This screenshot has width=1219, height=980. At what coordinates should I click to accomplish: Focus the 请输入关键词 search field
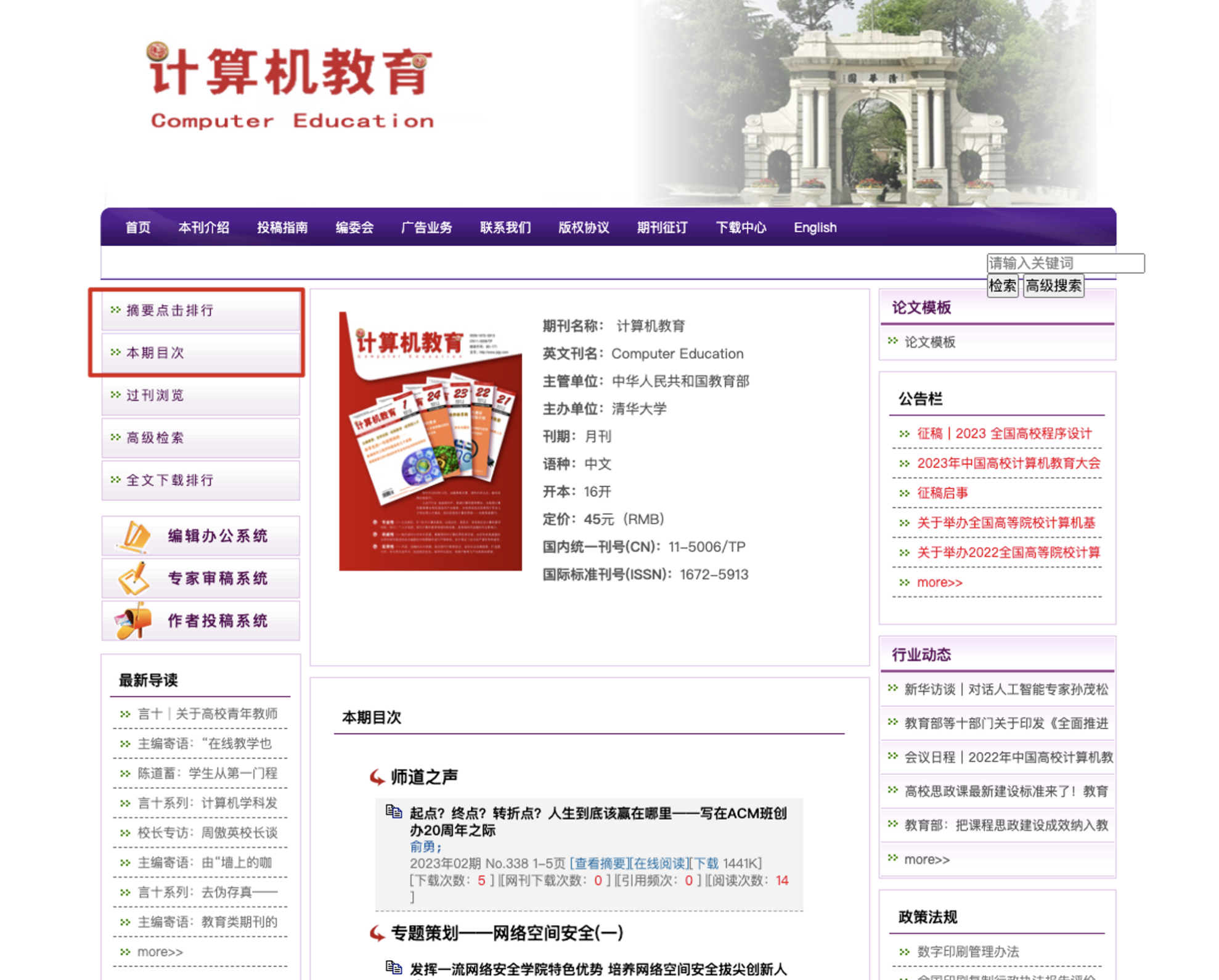pos(1066,263)
